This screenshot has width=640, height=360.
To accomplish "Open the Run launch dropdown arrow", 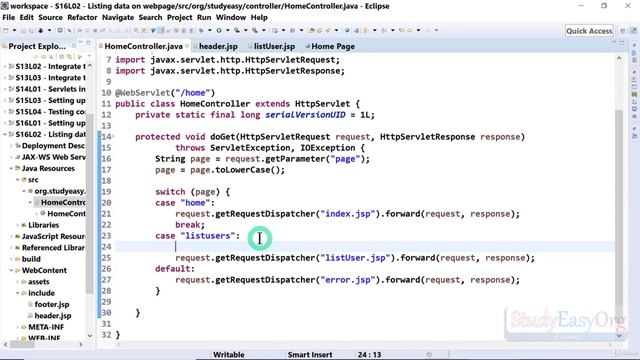I will pos(228,30).
